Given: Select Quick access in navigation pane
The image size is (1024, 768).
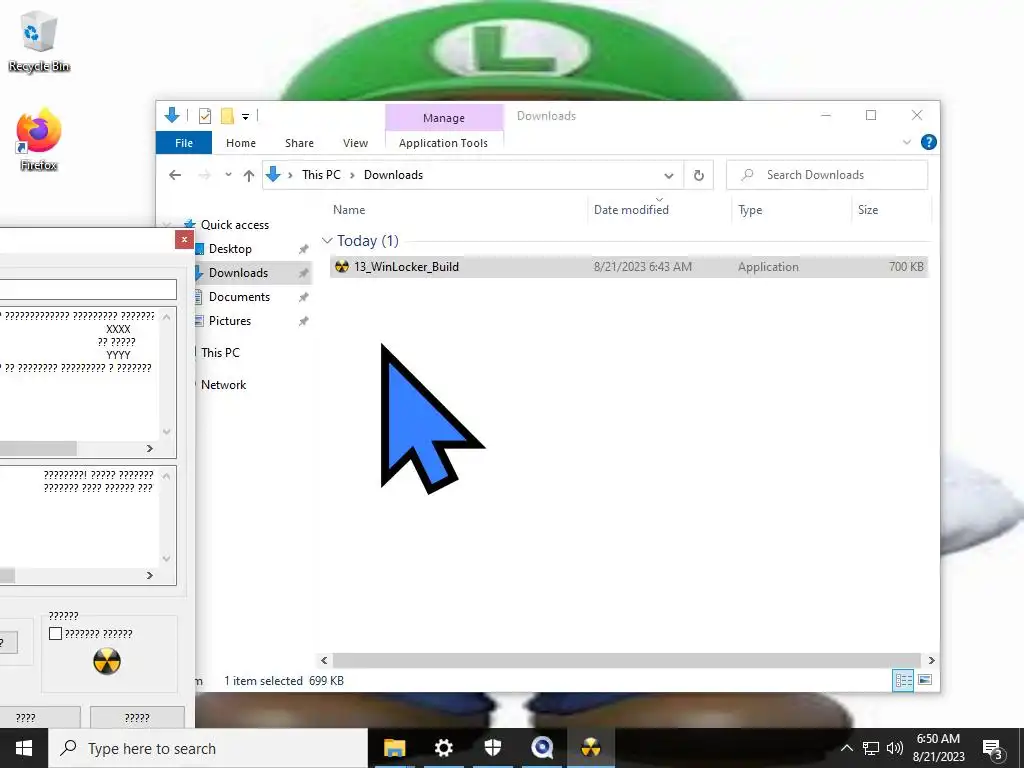Looking at the screenshot, I should (x=234, y=225).
